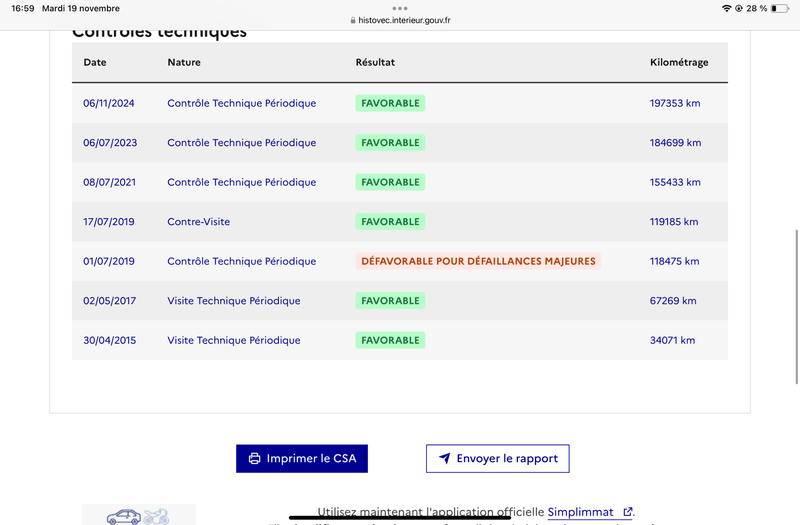Click Contrôle Technique Périodique in the 06/07/2023 row

click(x=242, y=143)
